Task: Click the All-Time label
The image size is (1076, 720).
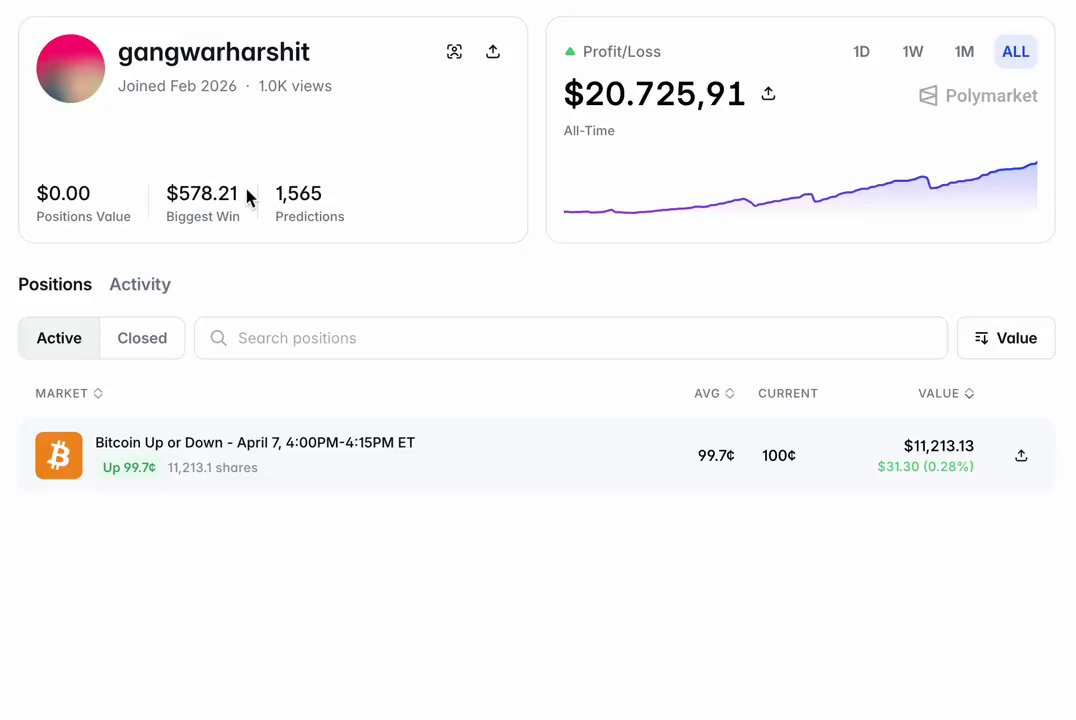Action: point(589,130)
